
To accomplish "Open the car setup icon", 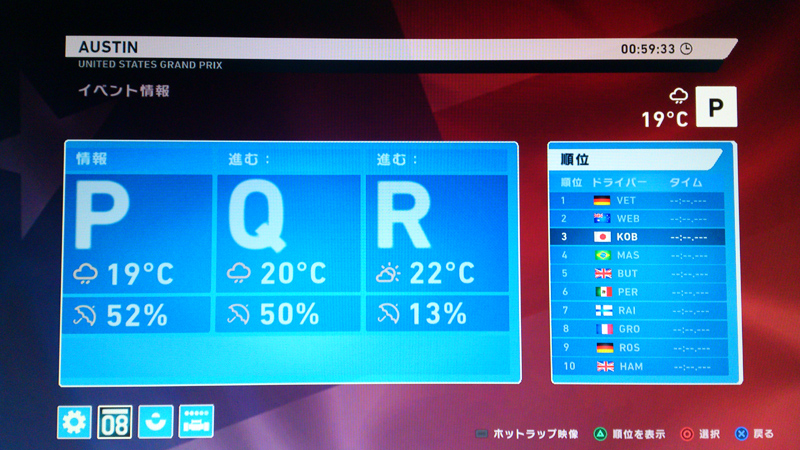I will (x=196, y=421).
